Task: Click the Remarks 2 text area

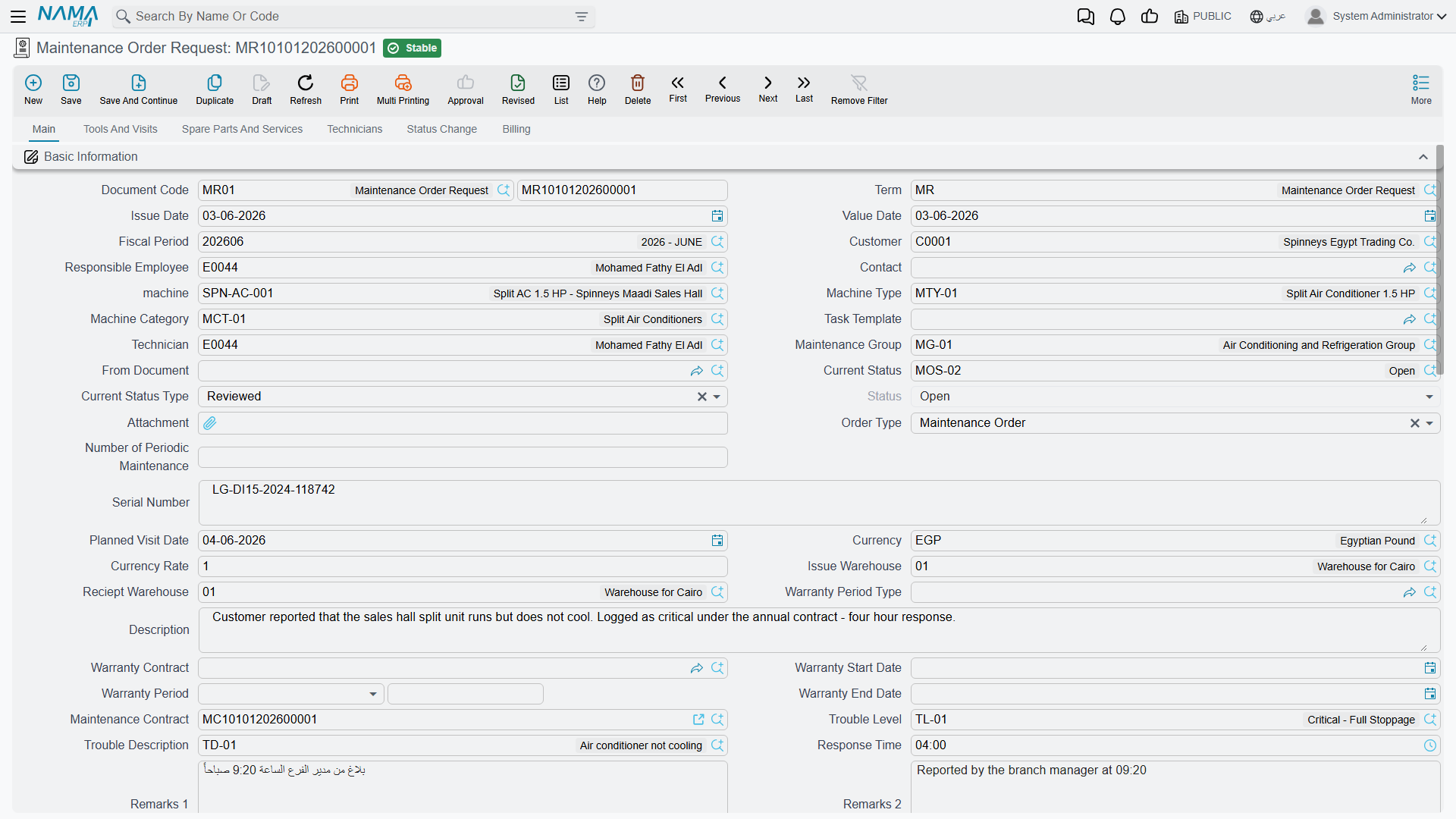Action: (x=1175, y=787)
